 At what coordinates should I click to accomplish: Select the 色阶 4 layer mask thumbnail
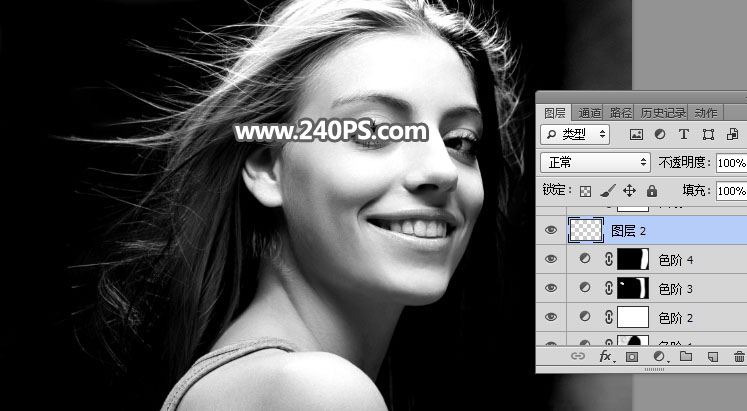click(633, 260)
